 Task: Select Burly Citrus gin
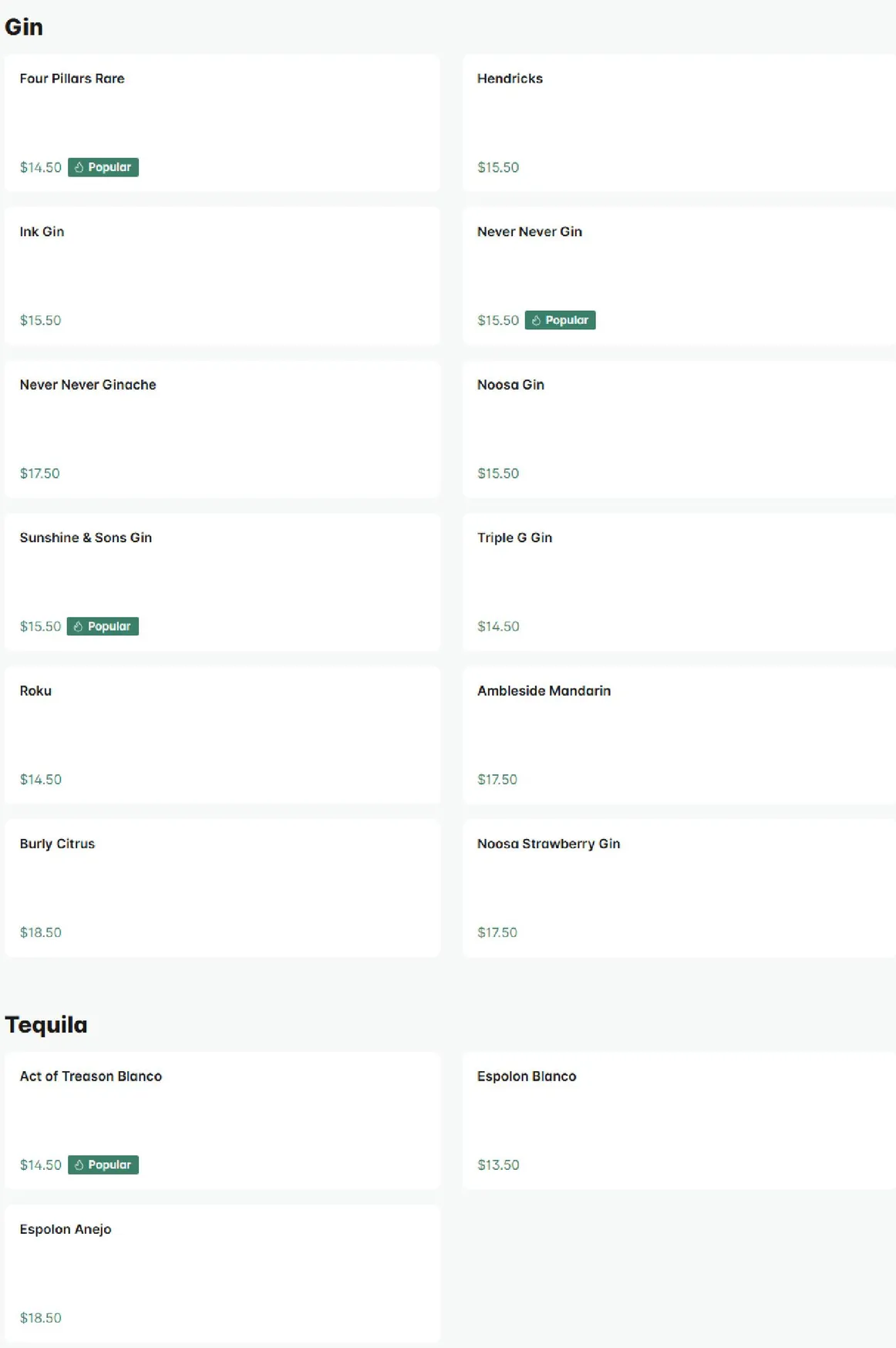pyautogui.click(x=222, y=888)
